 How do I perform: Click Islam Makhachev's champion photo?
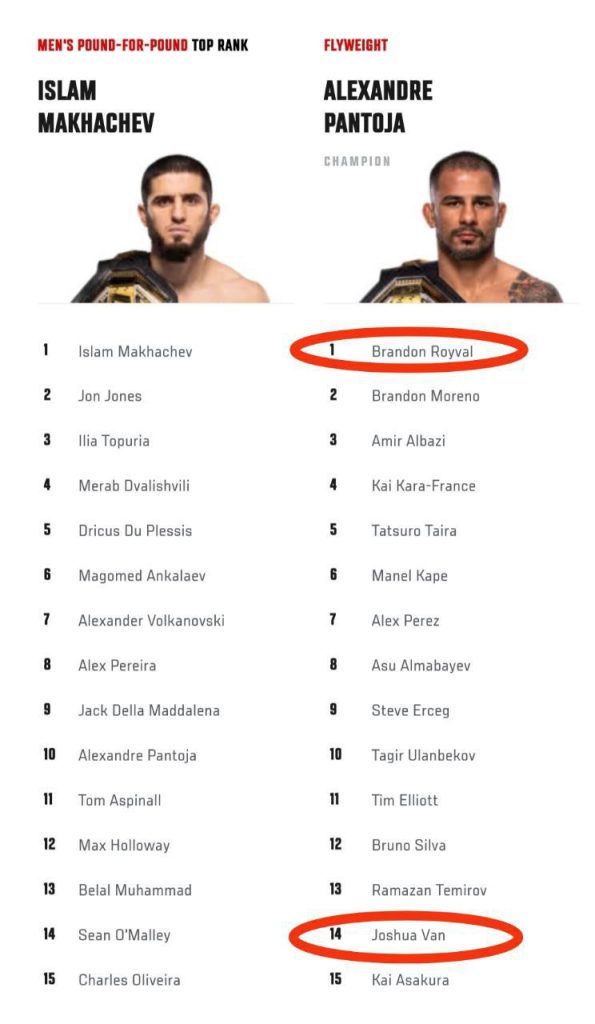point(171,229)
